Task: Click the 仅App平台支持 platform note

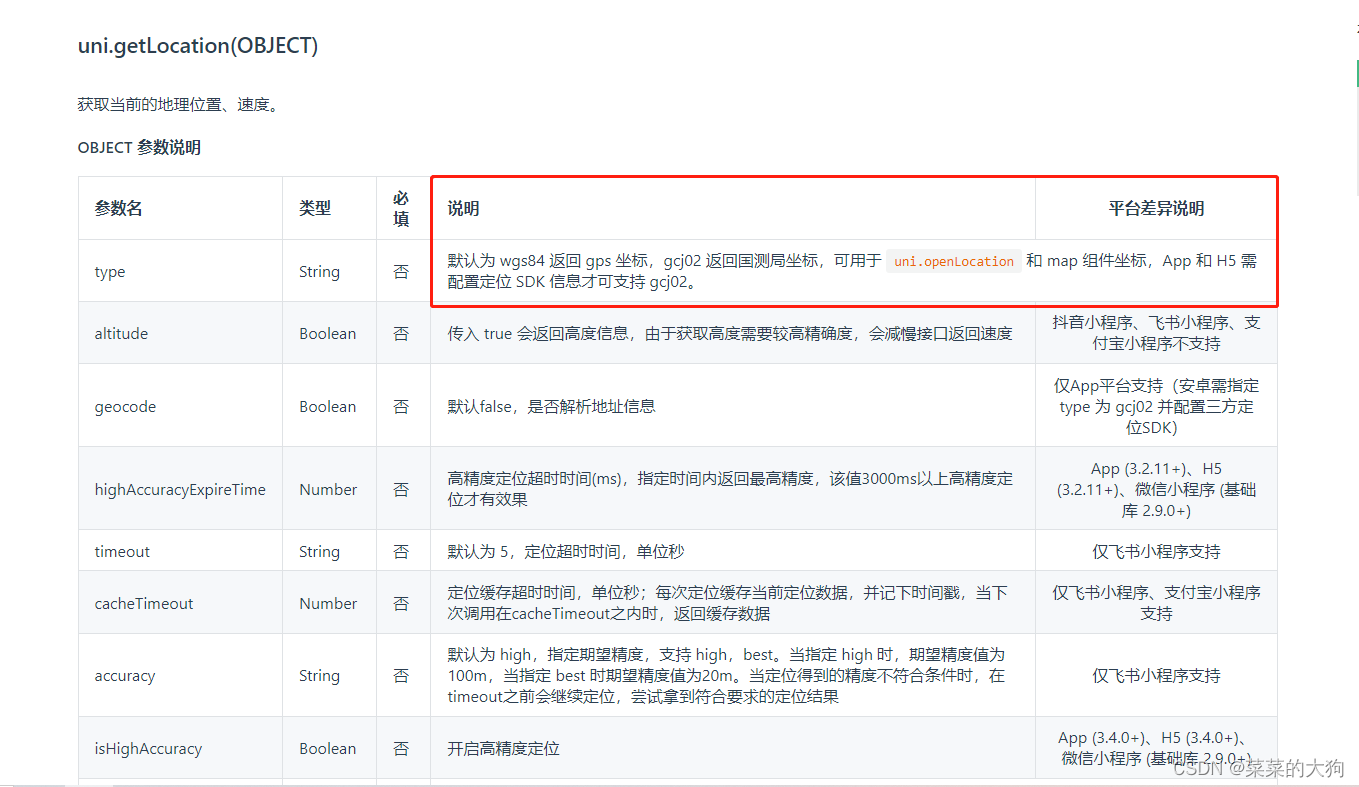Action: (x=1156, y=406)
